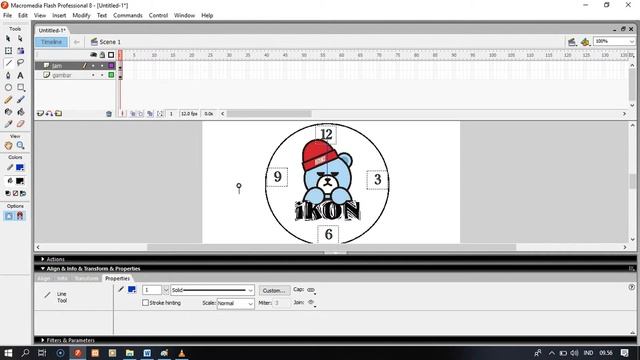Toggle visibility dot of jam layer
The image size is (640, 360).
93,66
